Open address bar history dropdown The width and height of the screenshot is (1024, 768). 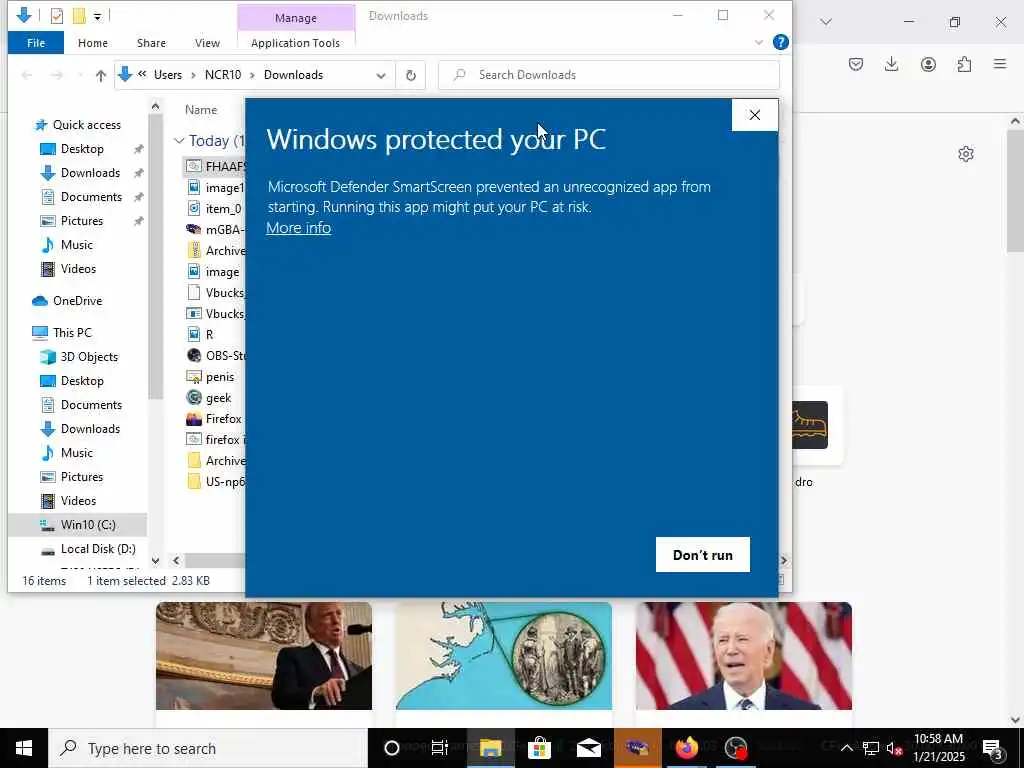[381, 76]
